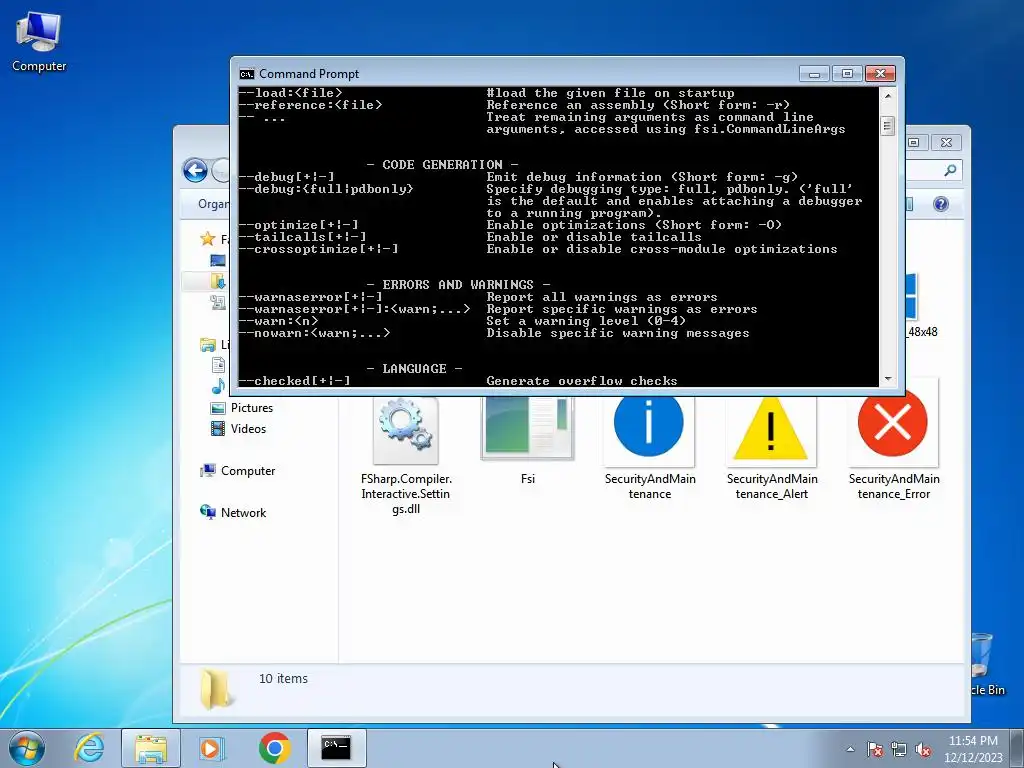
Task: Open Pictures library in Explorer sidebar
Action: pos(242,408)
